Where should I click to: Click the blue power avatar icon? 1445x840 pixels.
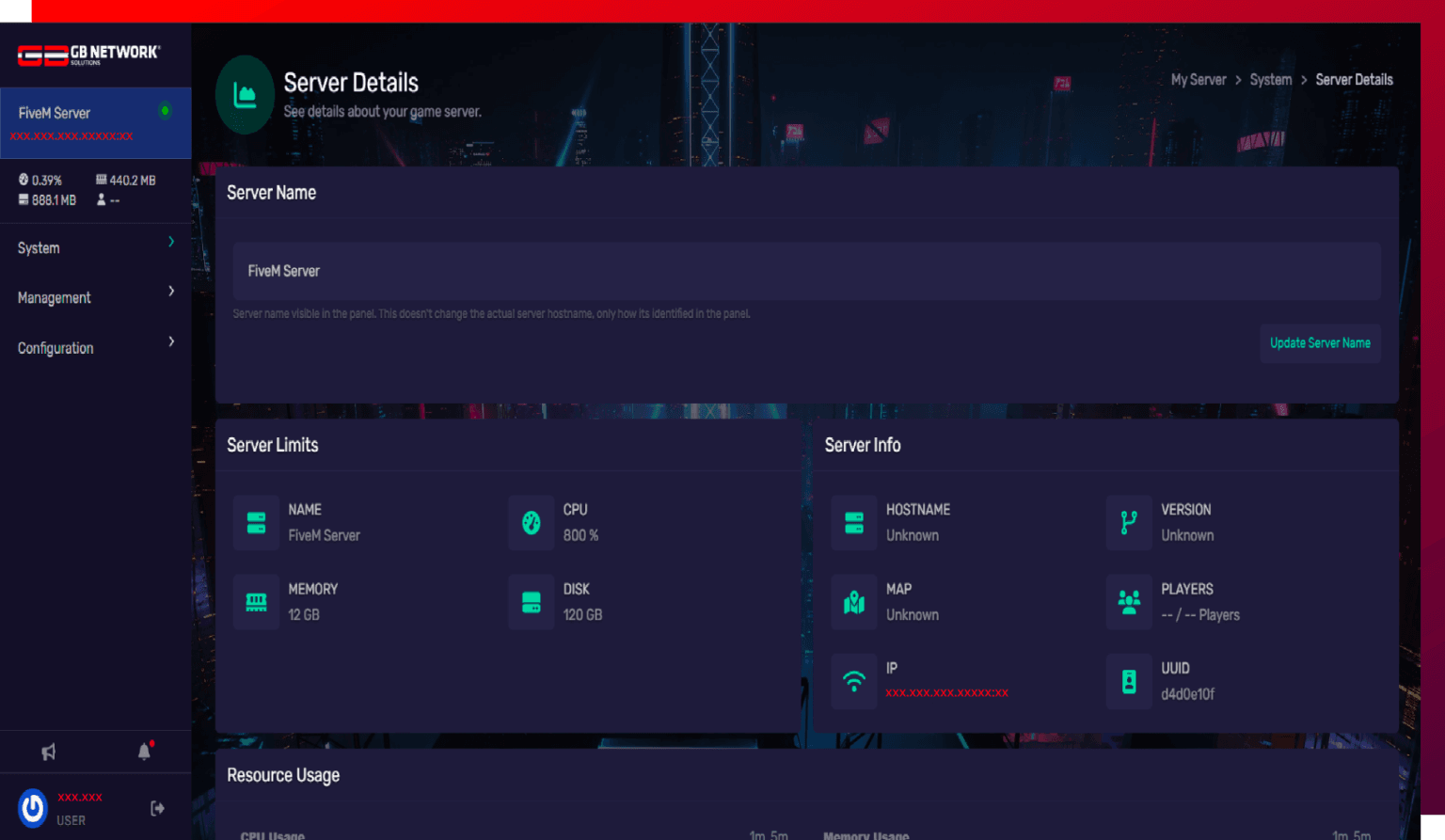(31, 806)
